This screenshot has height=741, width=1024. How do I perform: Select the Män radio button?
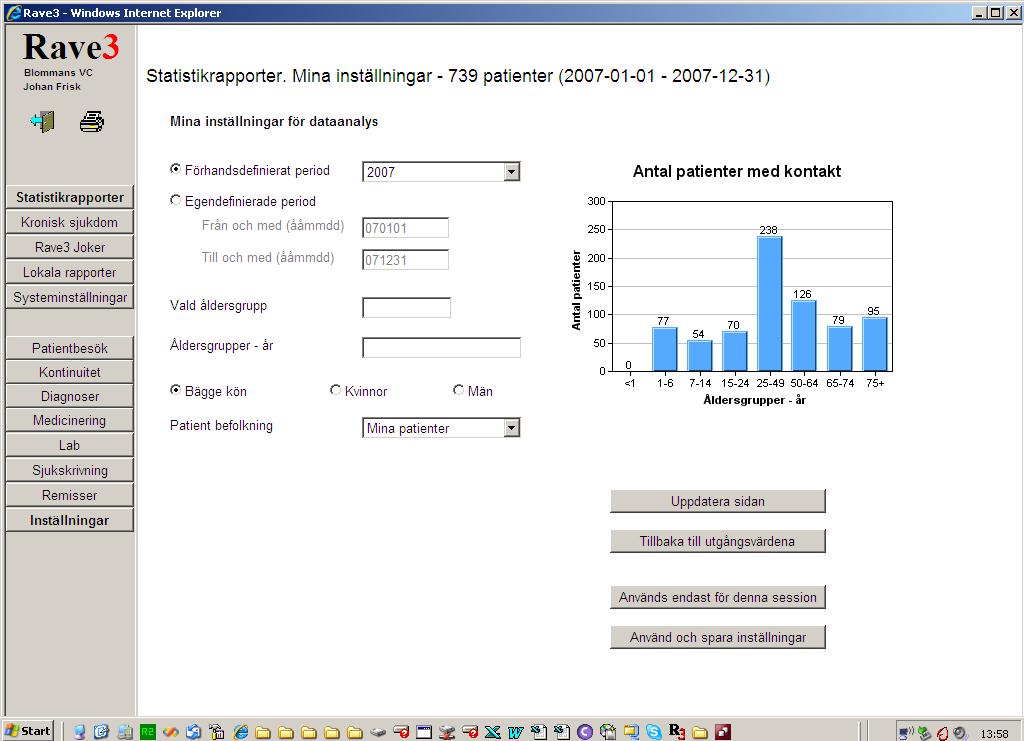click(x=458, y=390)
